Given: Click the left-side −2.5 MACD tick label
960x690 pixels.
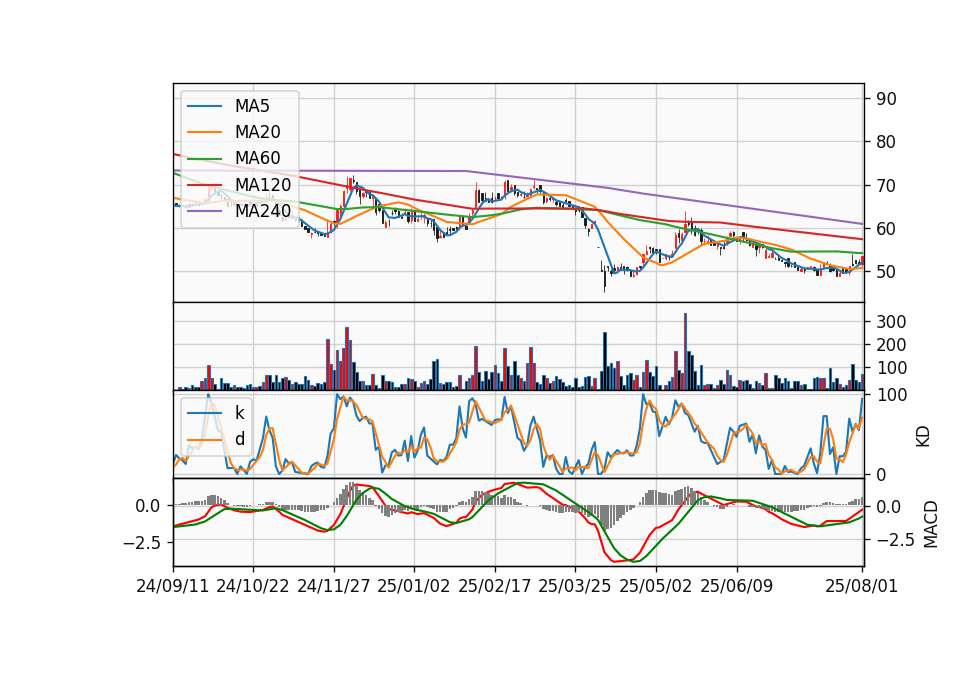Looking at the screenshot, I should (141, 543).
